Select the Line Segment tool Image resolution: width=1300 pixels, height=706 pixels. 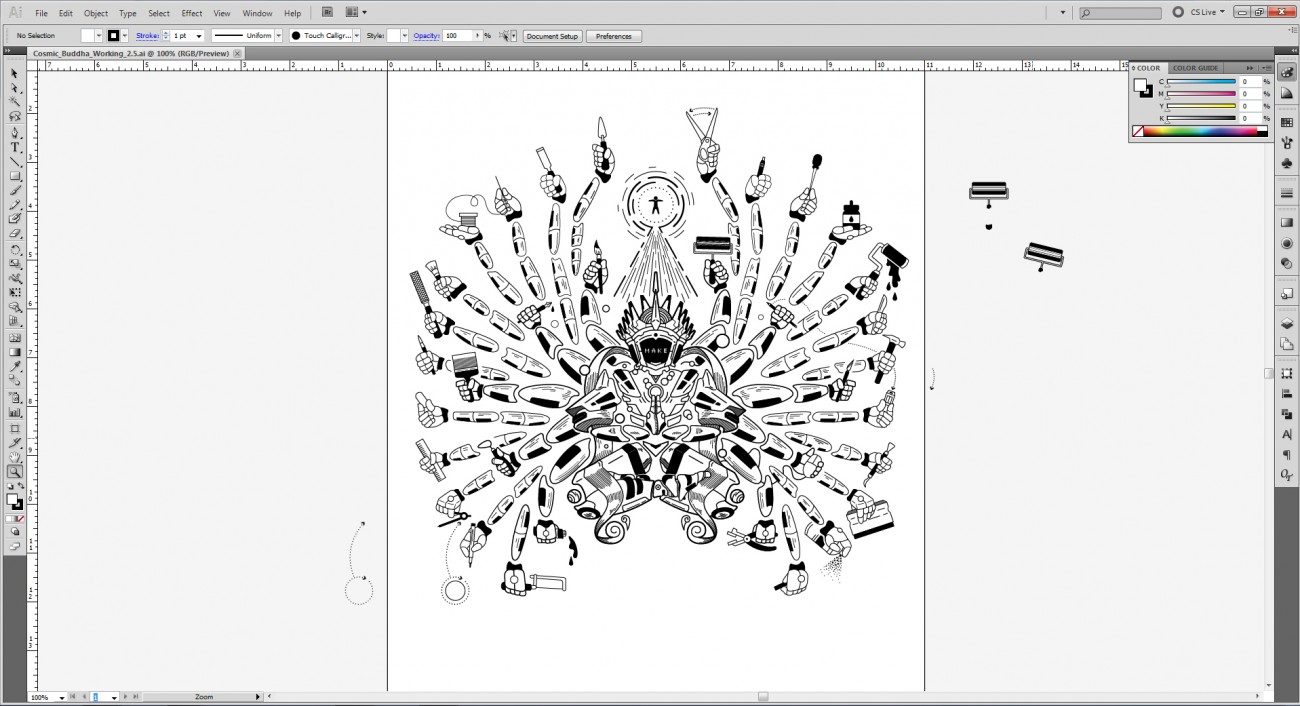(15, 162)
